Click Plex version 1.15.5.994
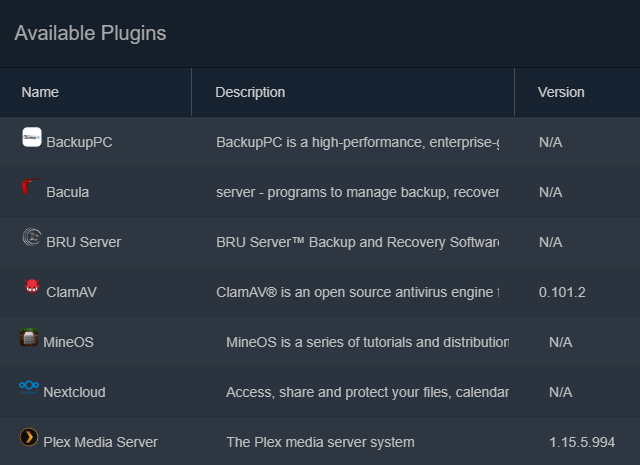This screenshot has width=640, height=465. coord(582,442)
